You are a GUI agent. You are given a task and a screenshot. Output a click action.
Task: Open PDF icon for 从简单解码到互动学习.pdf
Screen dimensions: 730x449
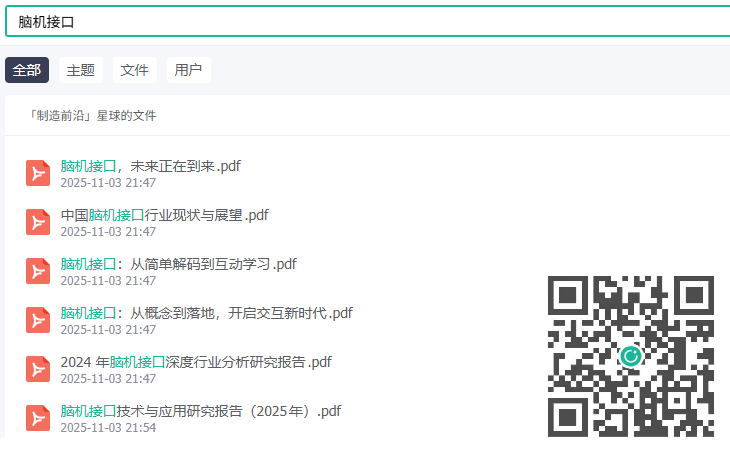coord(38,271)
